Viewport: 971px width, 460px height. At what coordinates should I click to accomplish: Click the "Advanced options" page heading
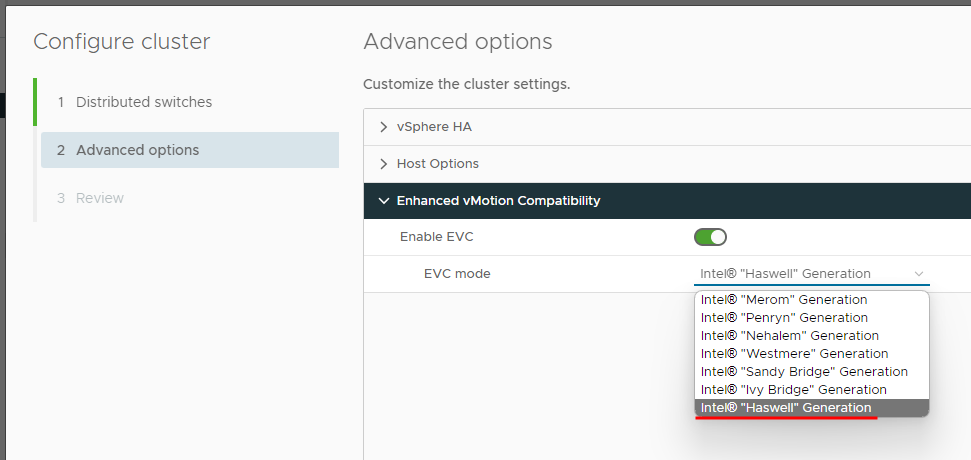[458, 42]
